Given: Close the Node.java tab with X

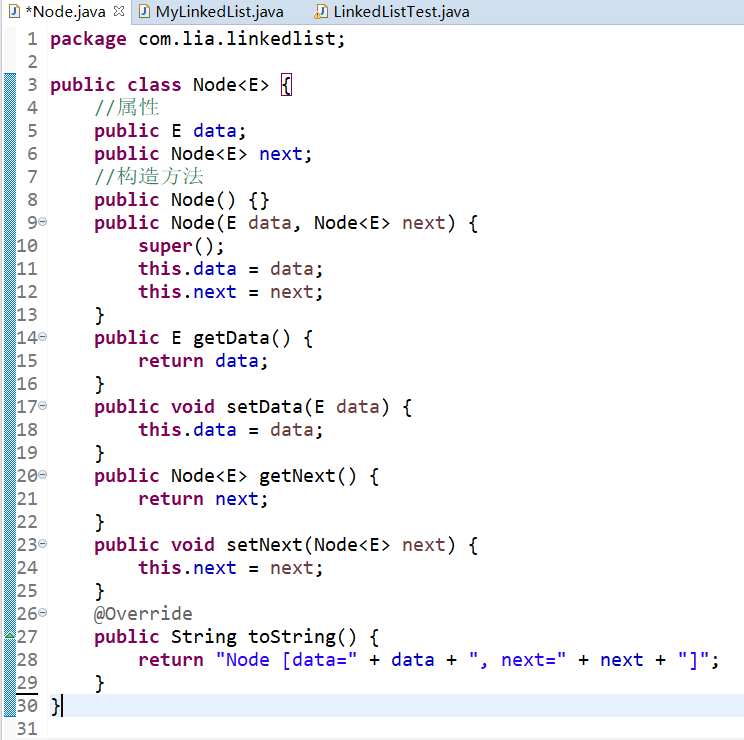Looking at the screenshot, I should (119, 11).
